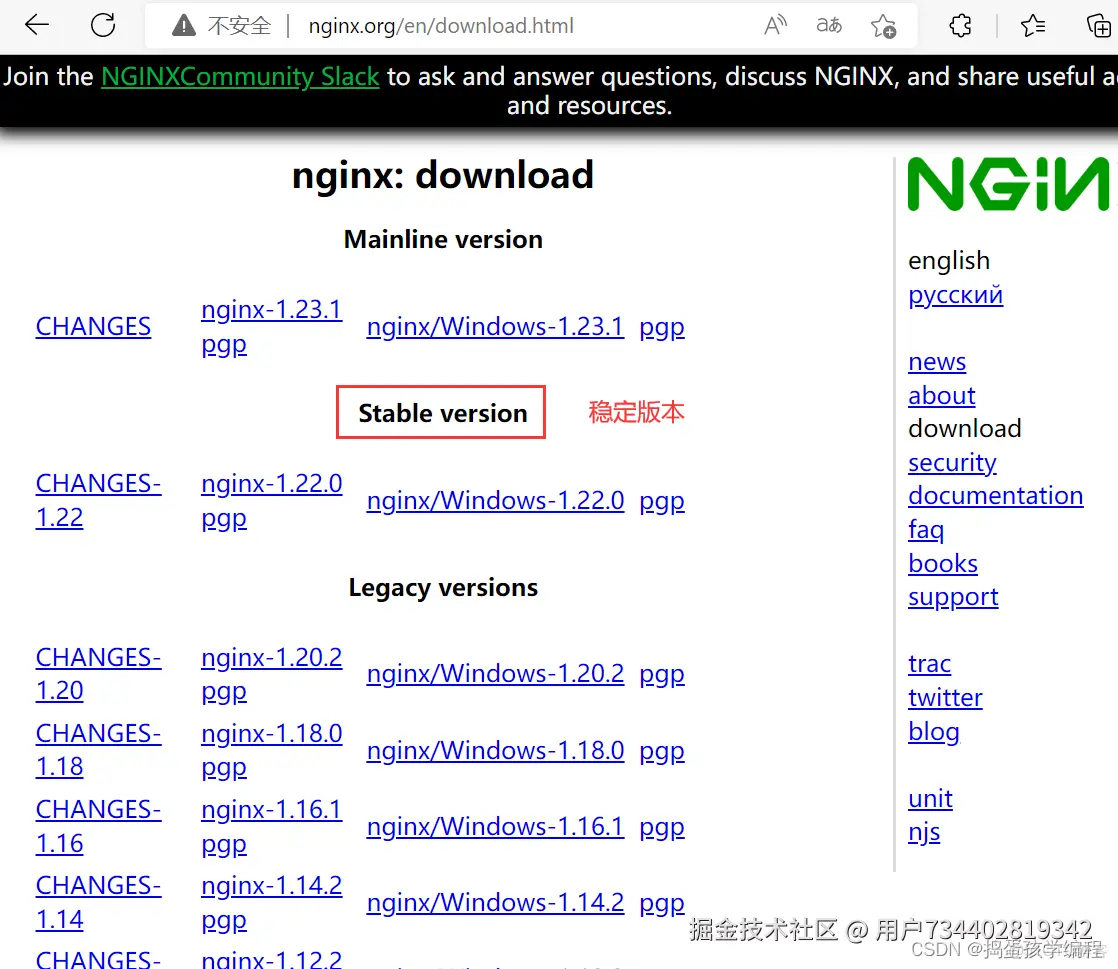
Task: Open pgp signature under nginx-1.16.1
Action: 224,845
